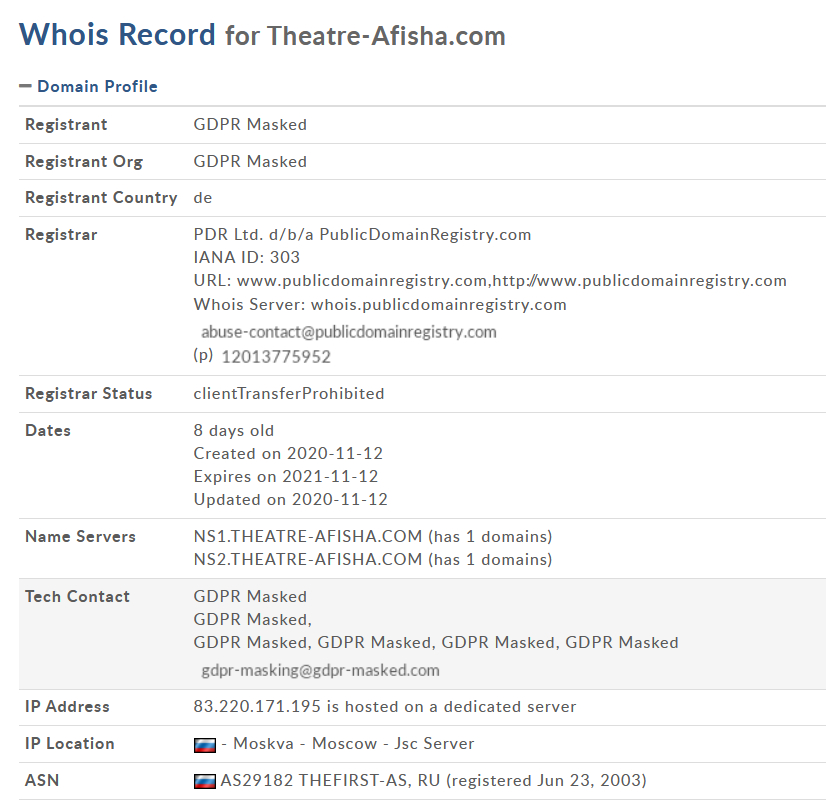Click the 'Created on 2020-11-12' date
The width and height of the screenshot is (826, 802).
pos(288,454)
